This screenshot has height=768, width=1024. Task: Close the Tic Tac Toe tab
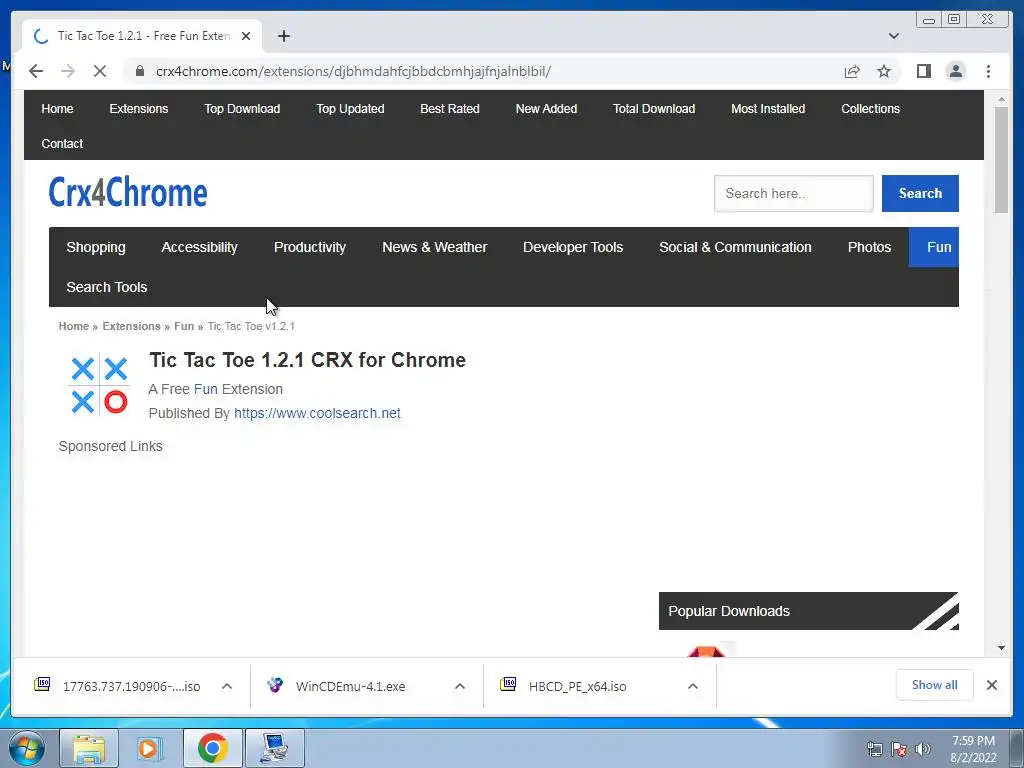tap(246, 36)
